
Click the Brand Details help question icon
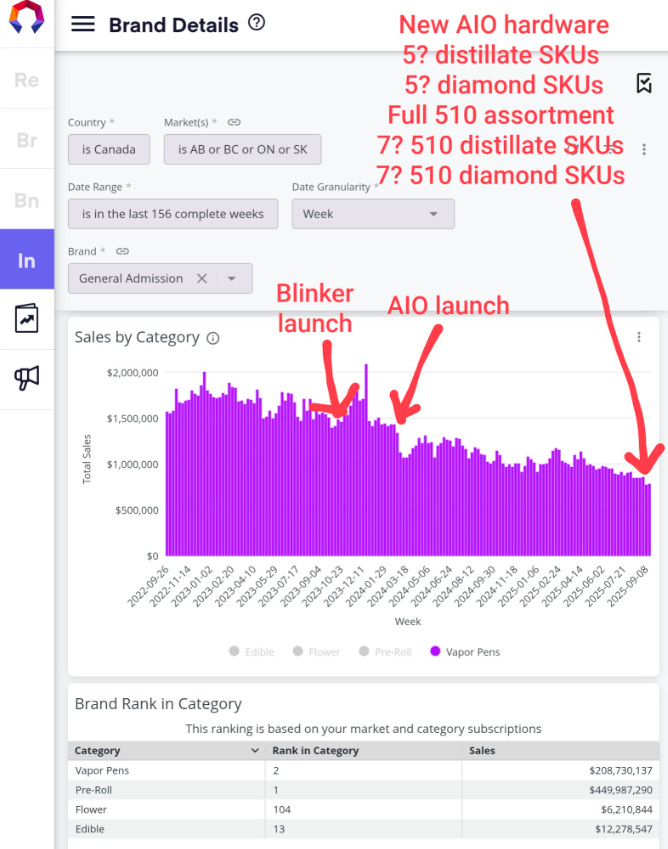point(257,23)
